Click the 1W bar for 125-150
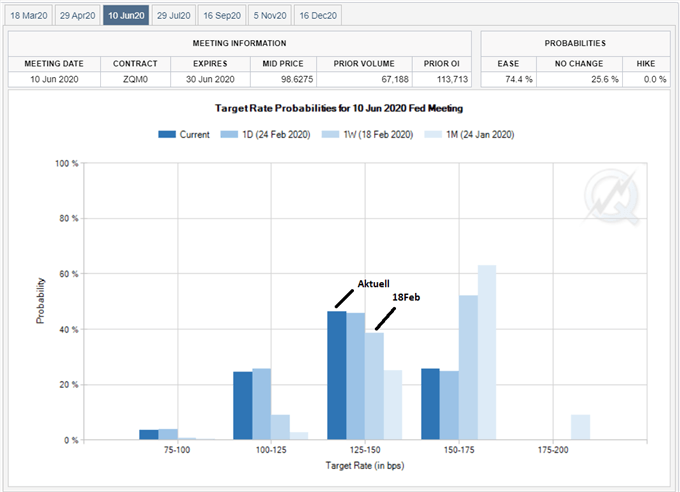Screen dimensions: 680x492 [x=374, y=386]
